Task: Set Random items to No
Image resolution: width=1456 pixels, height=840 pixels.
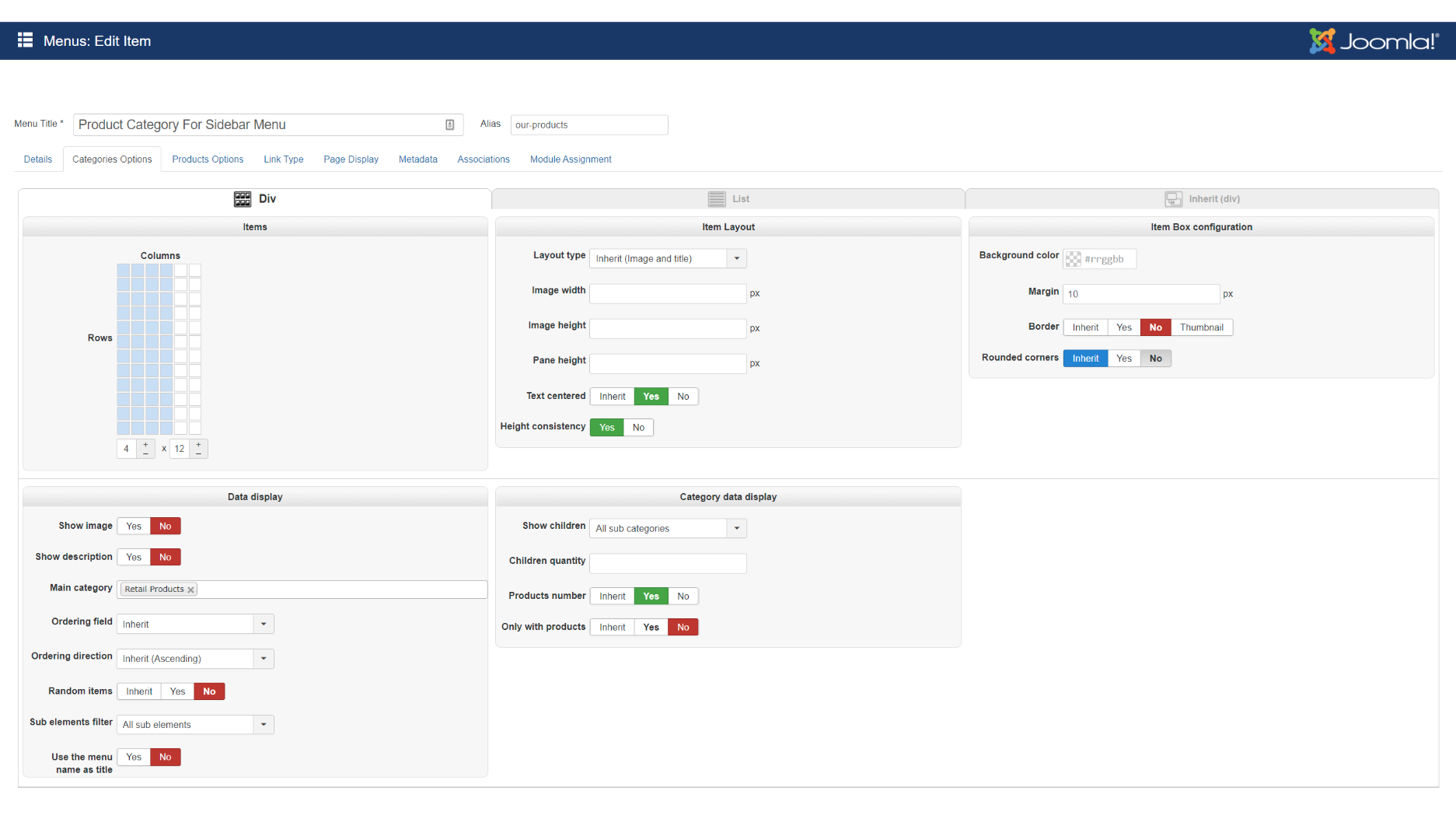Action: pos(209,691)
